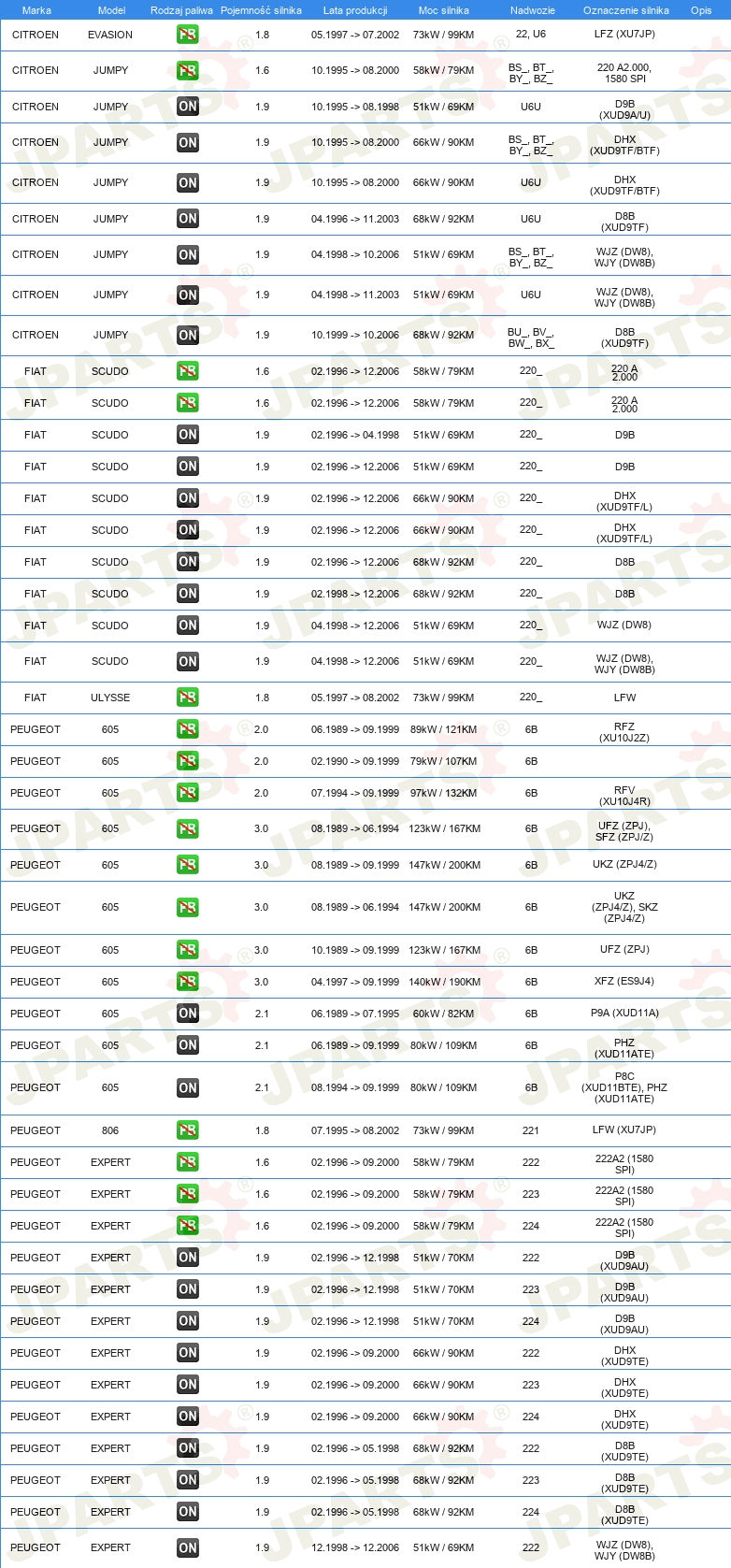Click power value 97kW / 132KM
This screenshot has width=731, height=1568.
click(x=444, y=793)
